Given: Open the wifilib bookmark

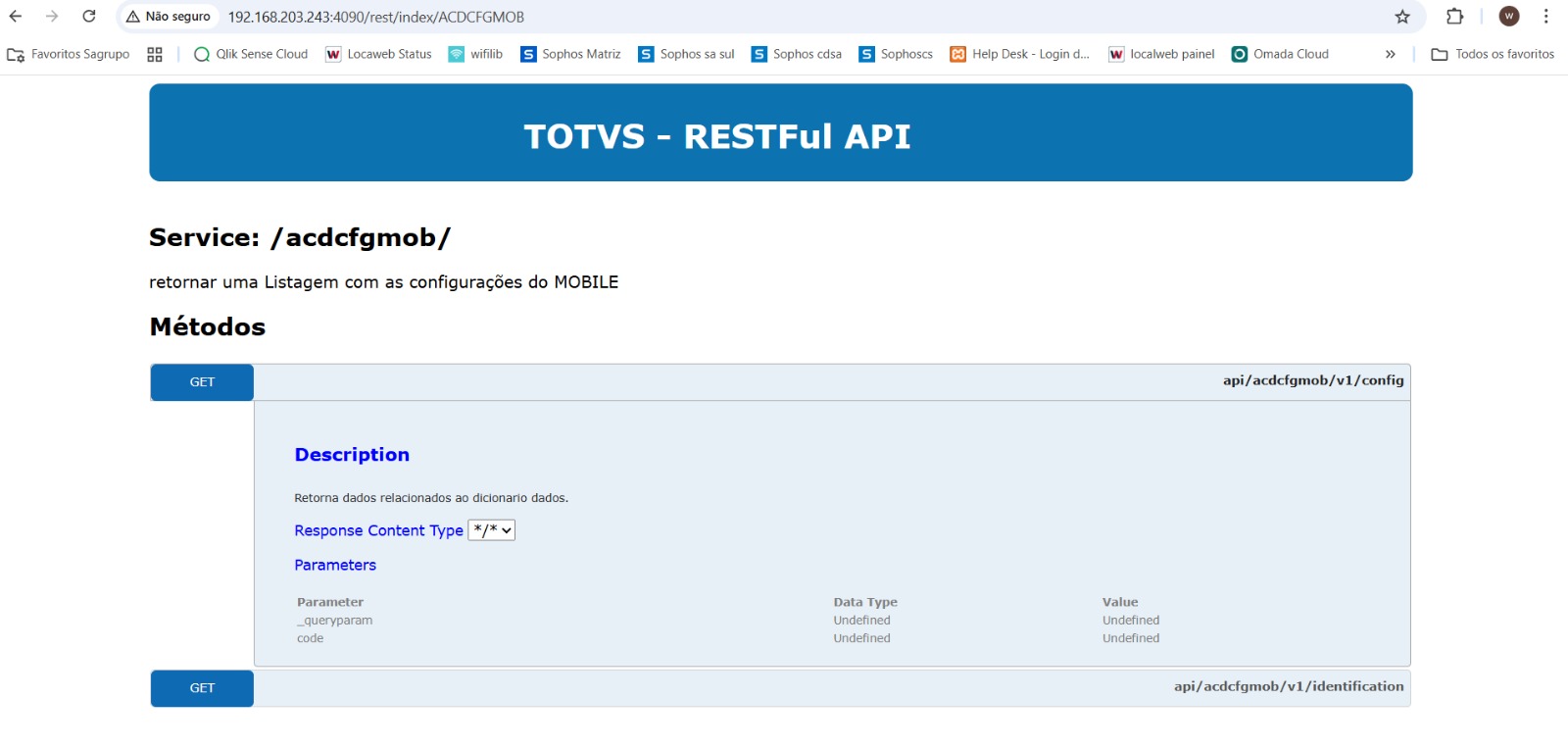Looking at the screenshot, I should coord(475,55).
